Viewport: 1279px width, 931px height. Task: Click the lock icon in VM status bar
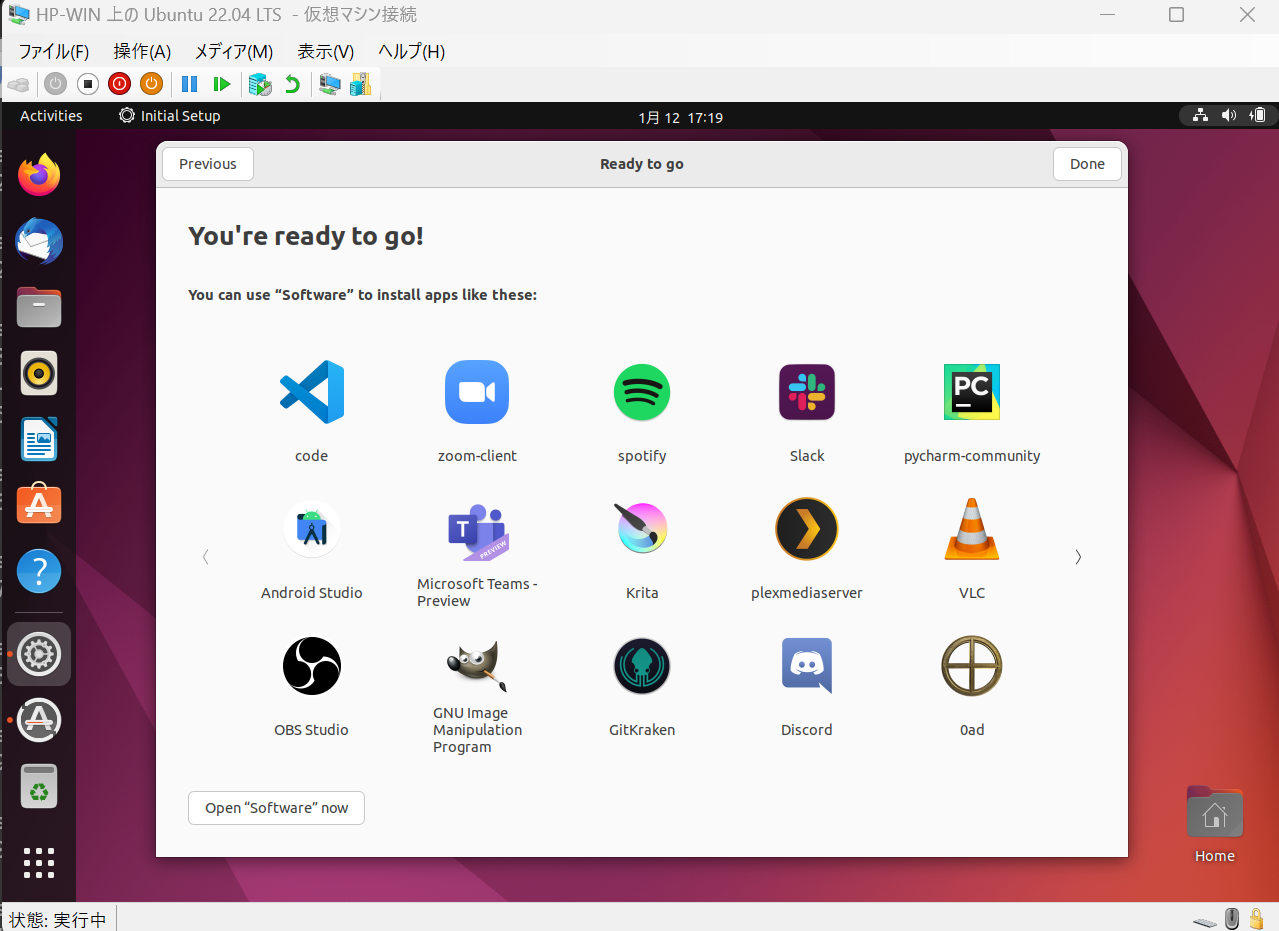[1259, 918]
